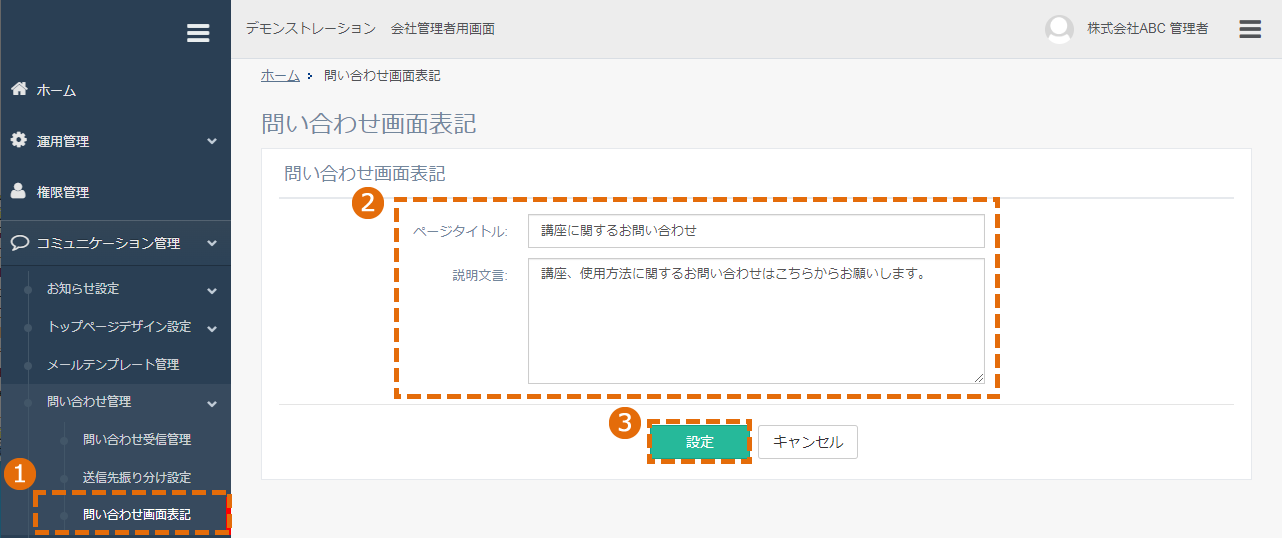Select 問い合わせ画面表記 in the sidebar
The image size is (1282, 538).
coord(136,515)
